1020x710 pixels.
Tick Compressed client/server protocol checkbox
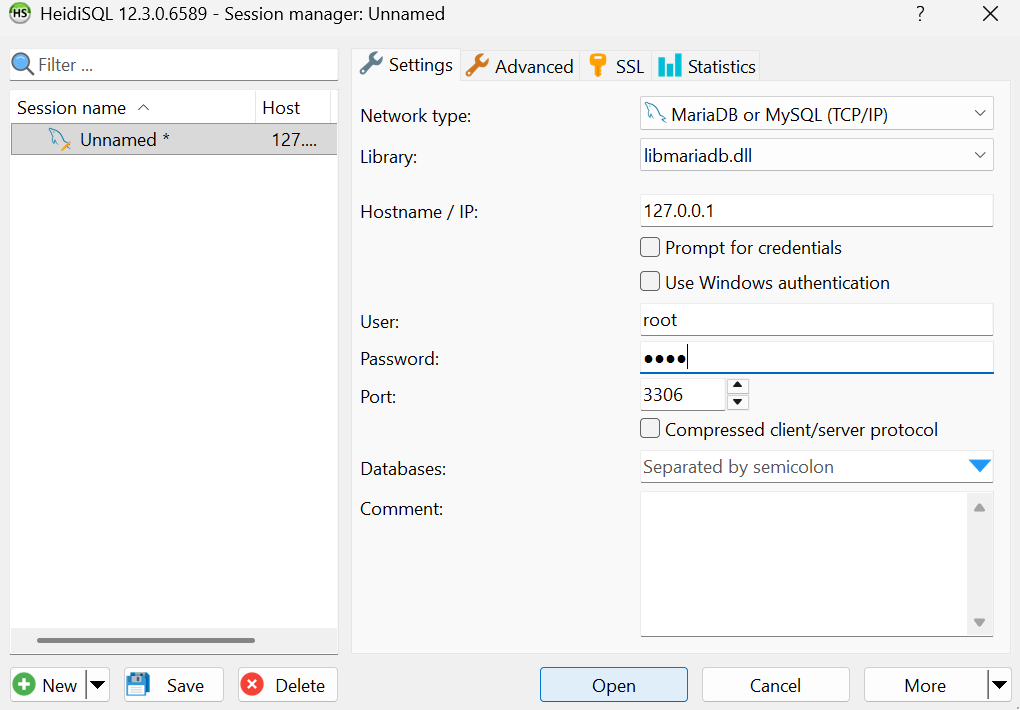[650, 429]
